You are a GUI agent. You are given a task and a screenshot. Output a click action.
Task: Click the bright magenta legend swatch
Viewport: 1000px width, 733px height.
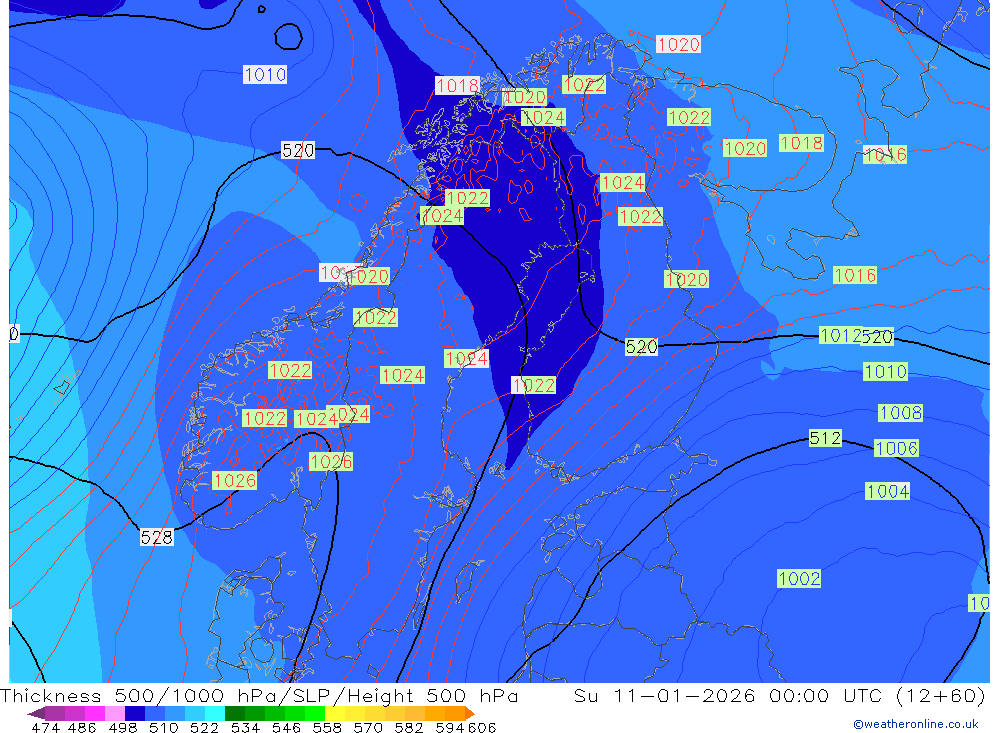tap(94, 713)
